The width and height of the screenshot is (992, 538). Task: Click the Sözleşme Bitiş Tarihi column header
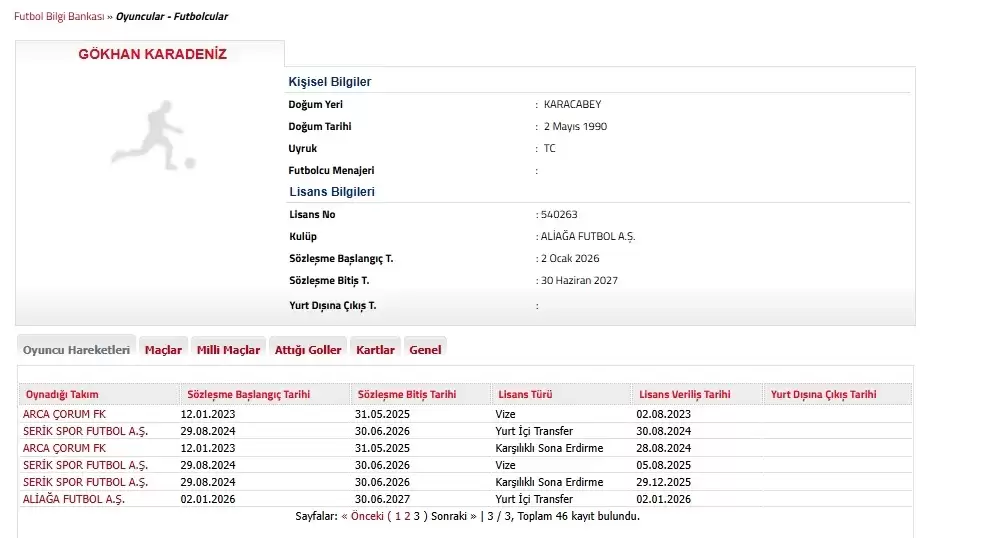pos(406,395)
